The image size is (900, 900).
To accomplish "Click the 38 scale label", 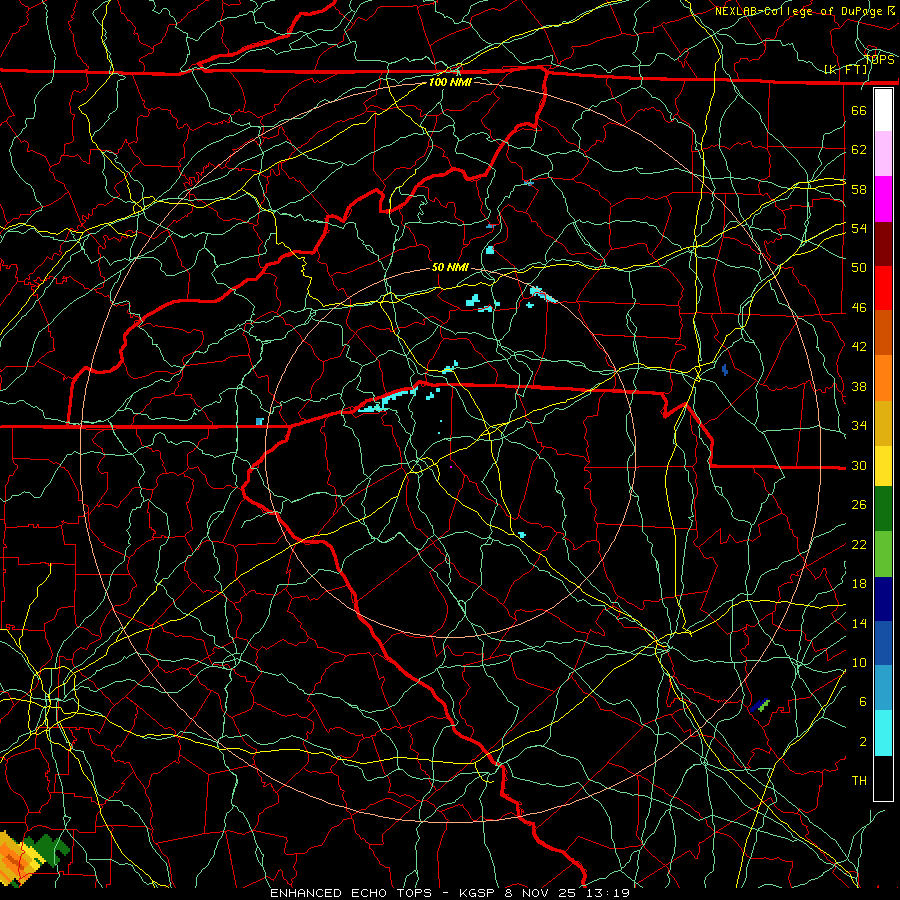I will click(859, 386).
